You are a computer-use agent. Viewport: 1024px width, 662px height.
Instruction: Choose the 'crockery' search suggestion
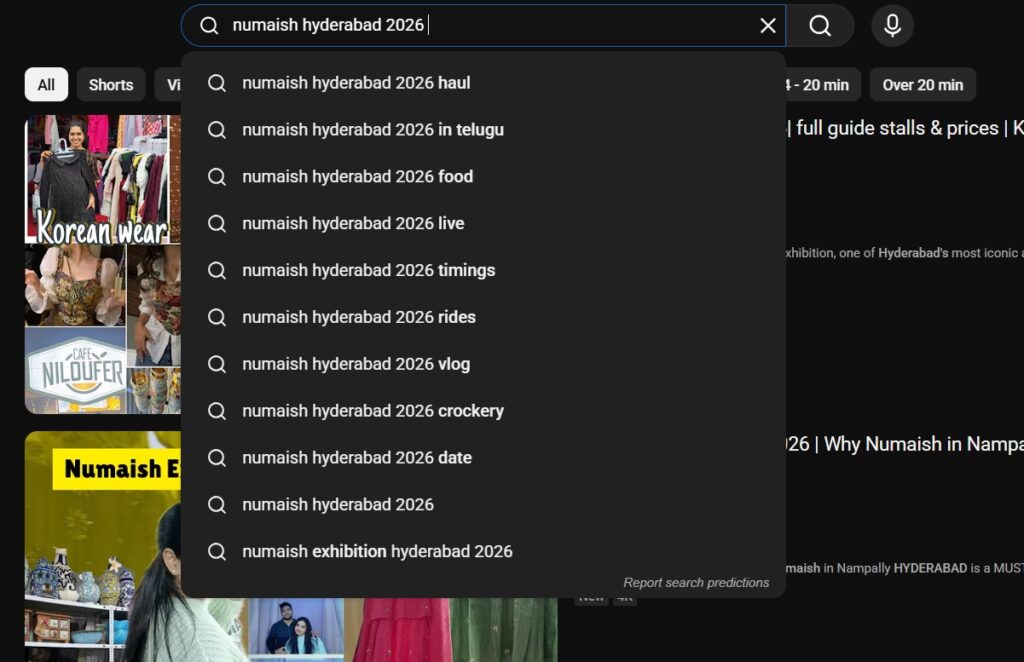point(372,411)
